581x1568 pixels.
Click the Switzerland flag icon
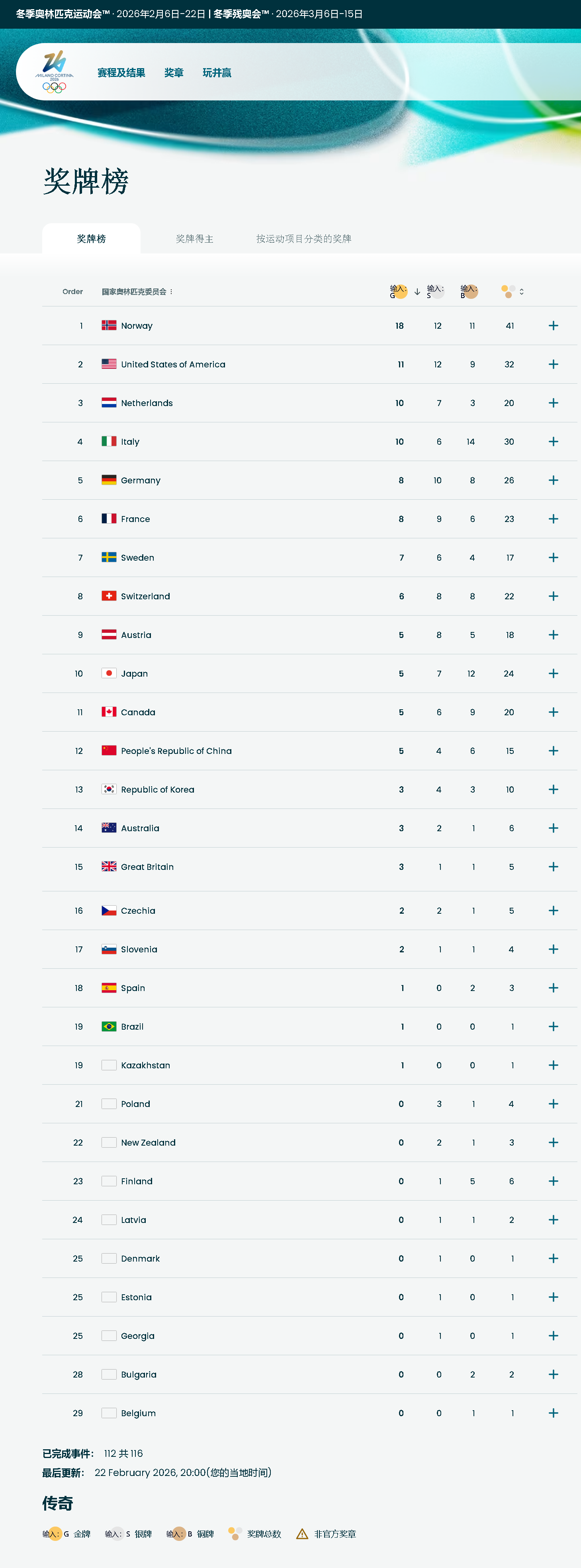pos(109,596)
